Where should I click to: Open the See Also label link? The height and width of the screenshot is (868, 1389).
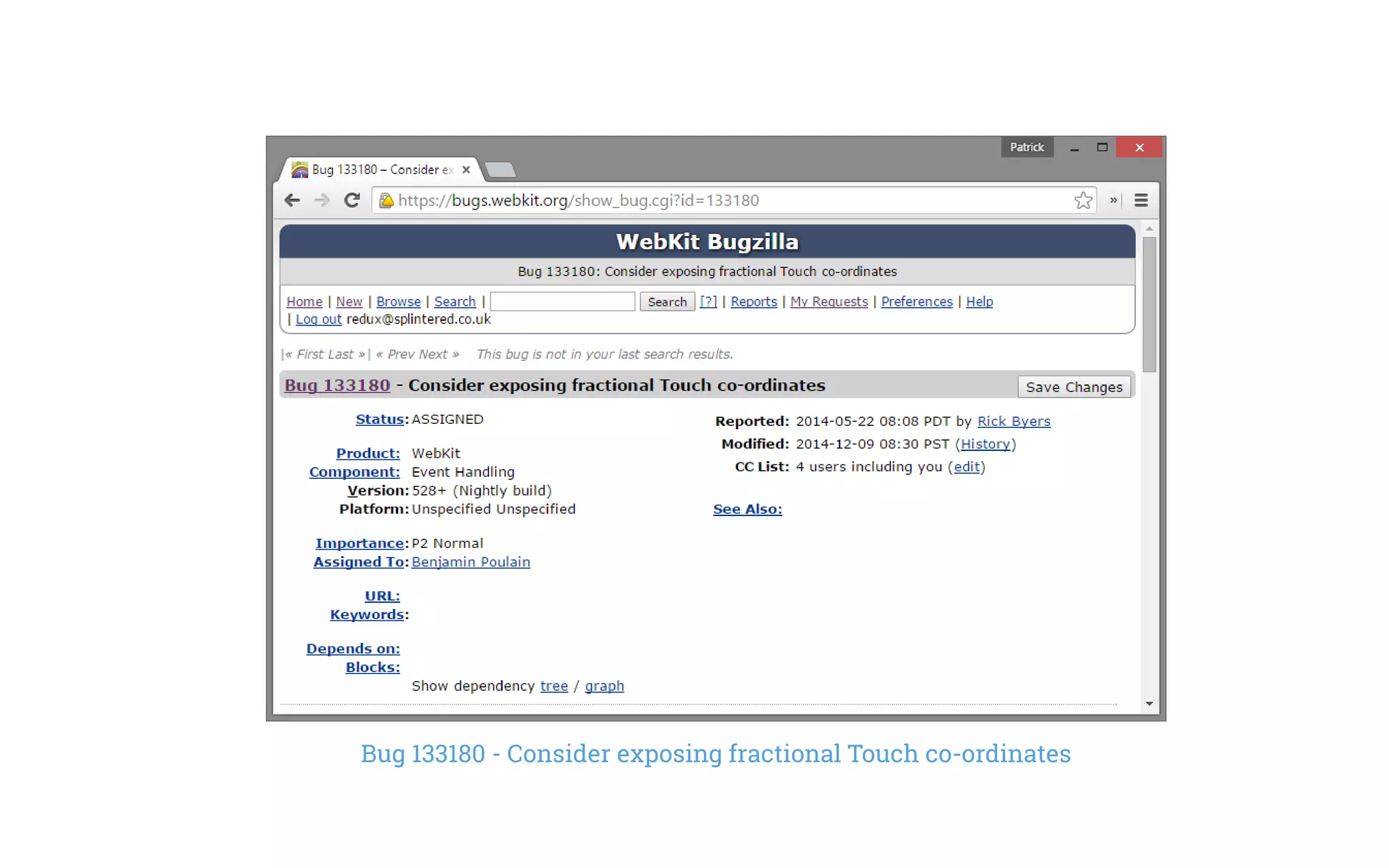(747, 509)
